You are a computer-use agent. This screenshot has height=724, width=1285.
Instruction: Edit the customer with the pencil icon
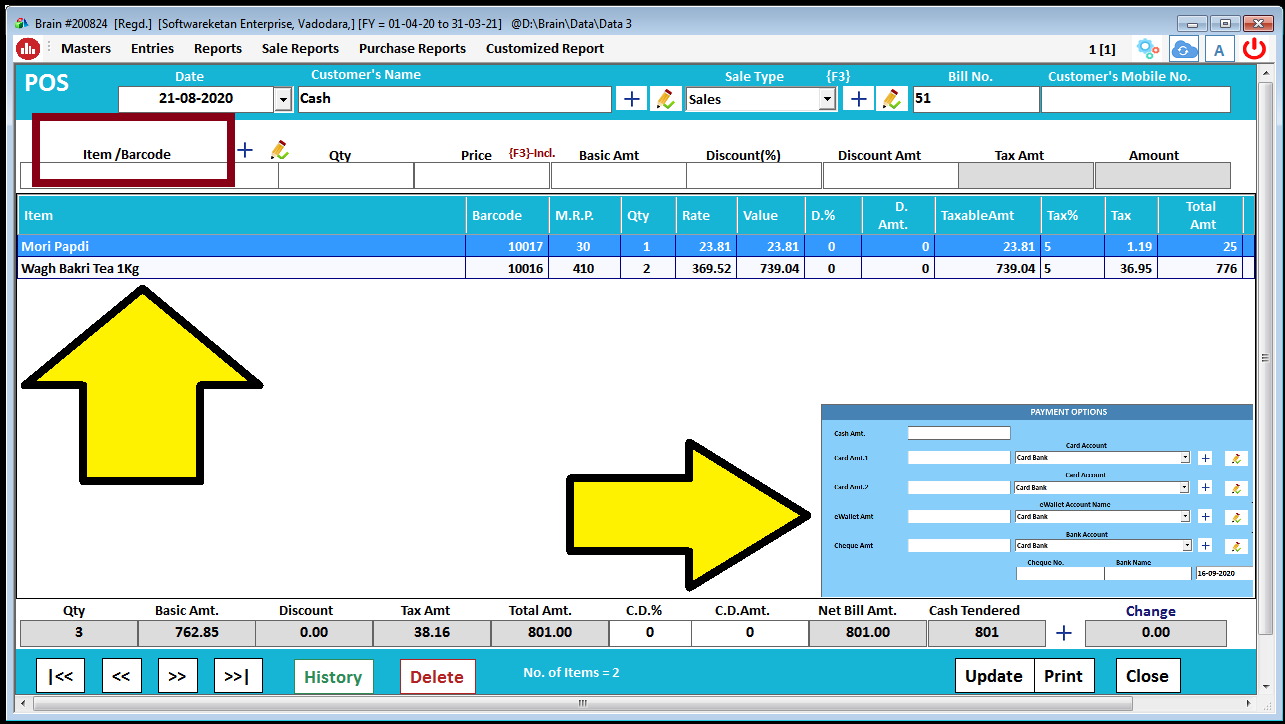click(x=665, y=98)
